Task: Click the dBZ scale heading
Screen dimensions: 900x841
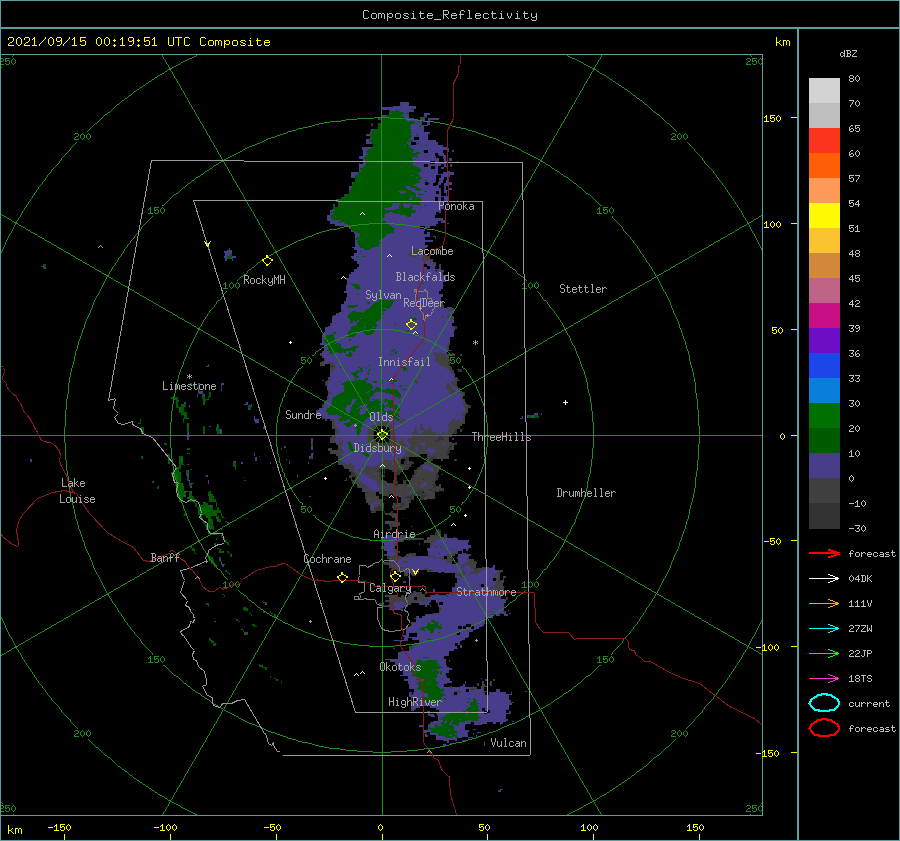Action: point(848,54)
